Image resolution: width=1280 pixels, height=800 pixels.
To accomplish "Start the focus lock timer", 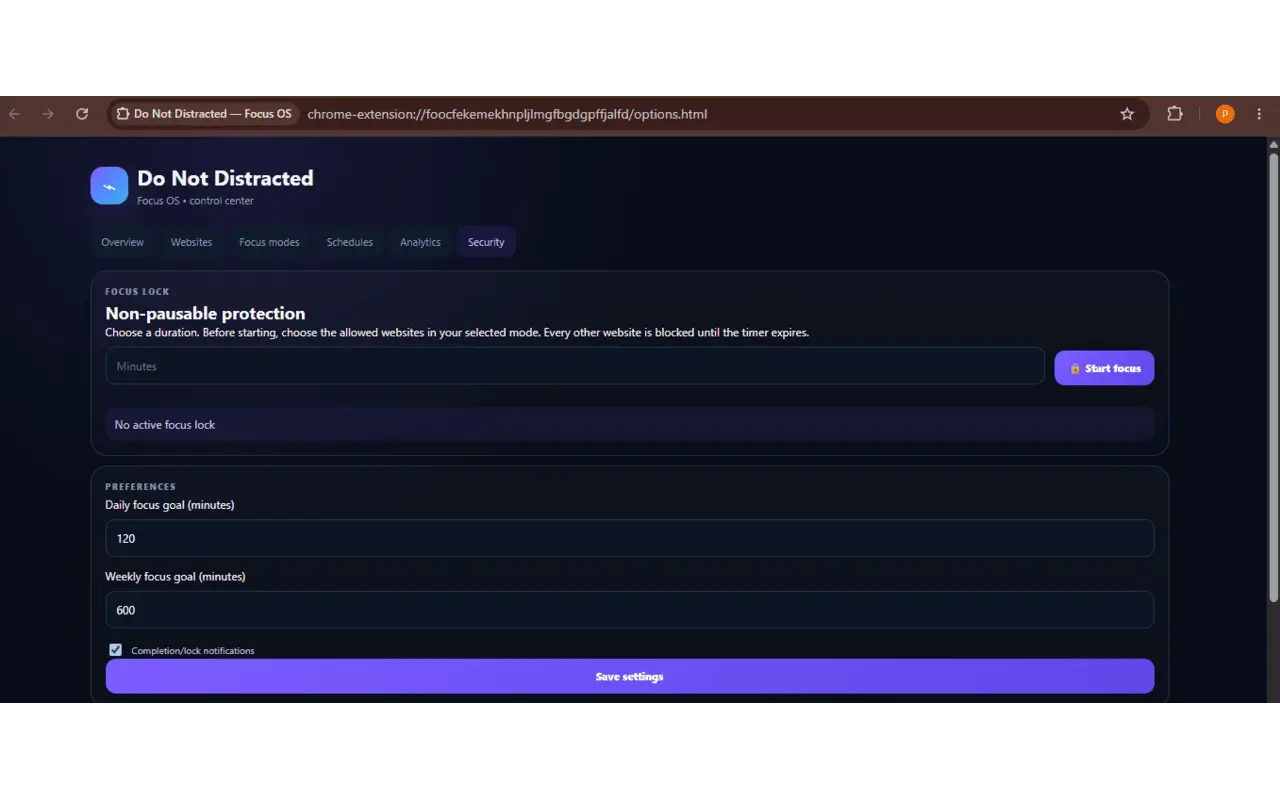I will coord(1104,368).
